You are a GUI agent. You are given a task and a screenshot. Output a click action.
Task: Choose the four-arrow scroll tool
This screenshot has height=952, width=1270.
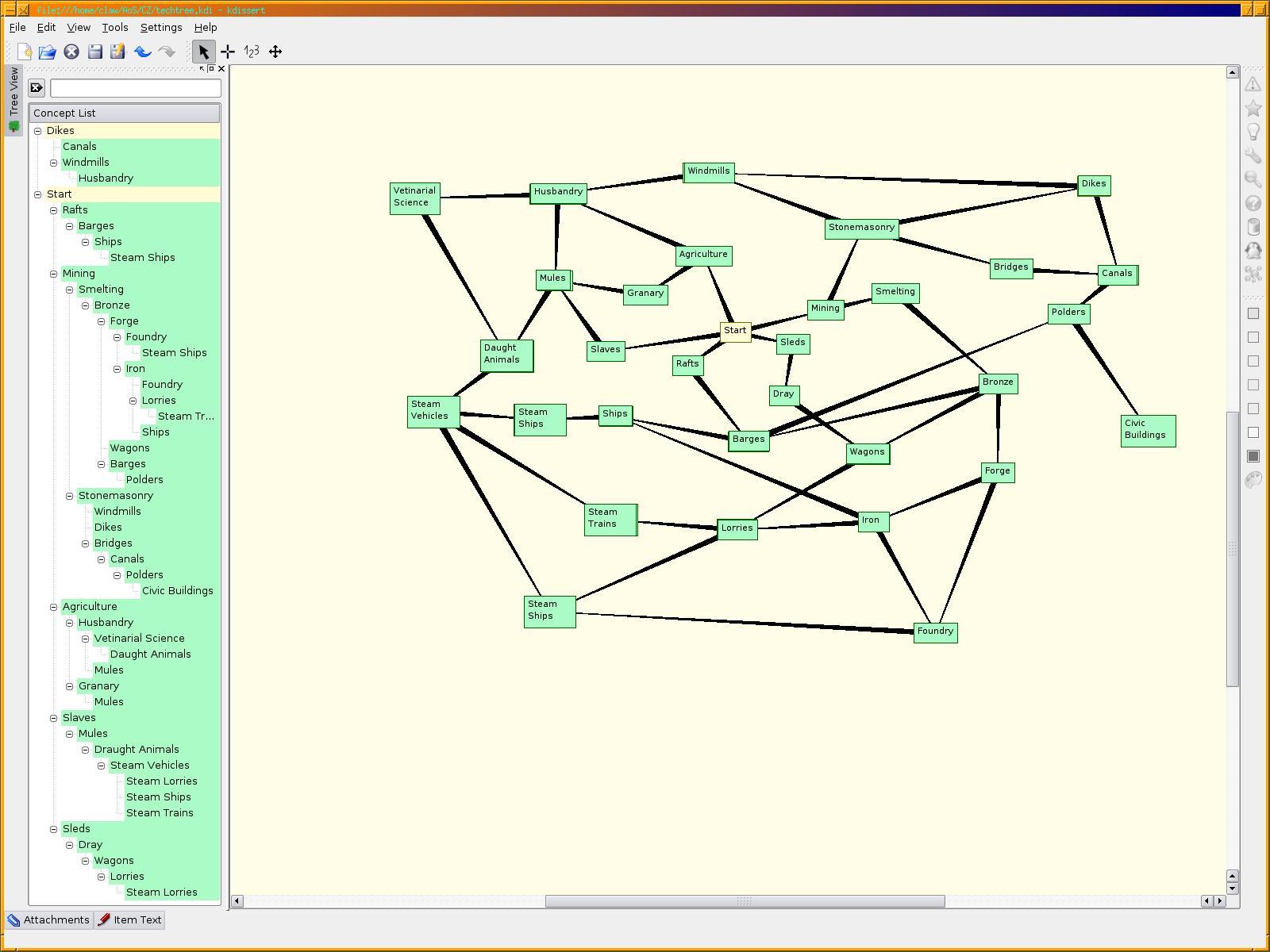pos(275,52)
